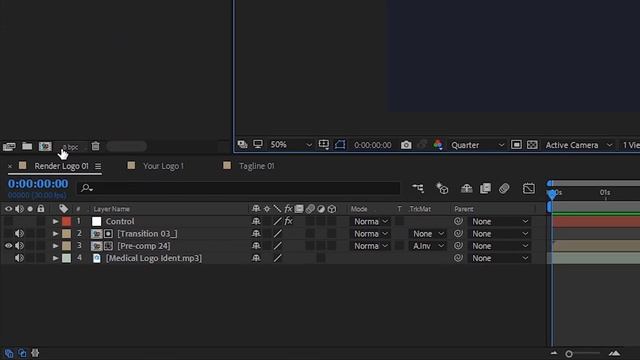The height and width of the screenshot is (360, 640).
Task: Open Show Channel color management icon
Action: (x=438, y=144)
